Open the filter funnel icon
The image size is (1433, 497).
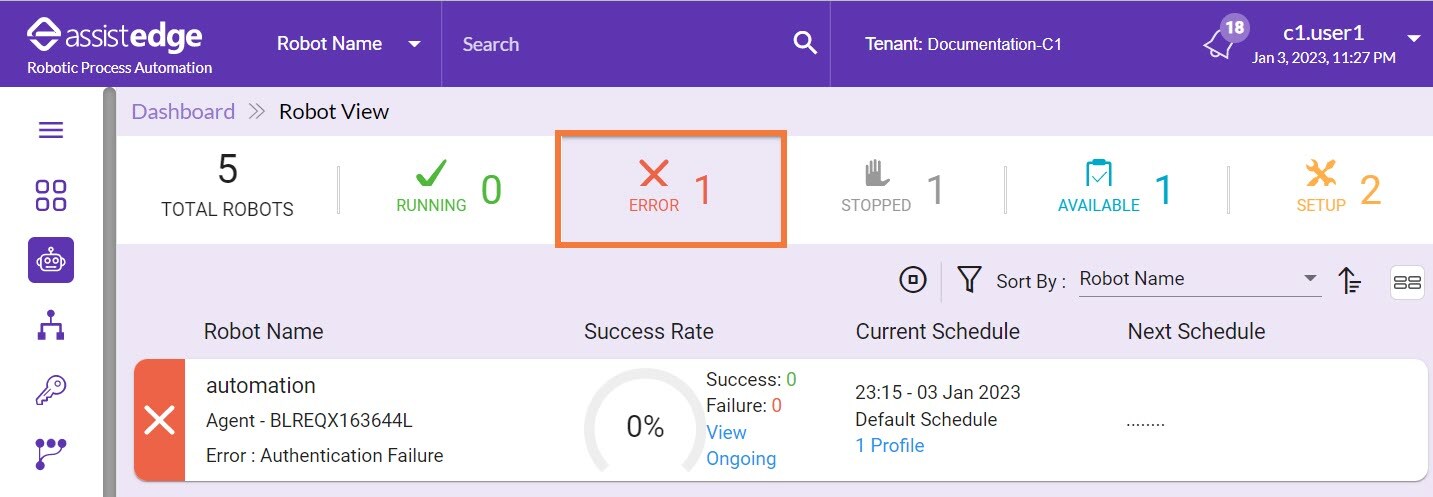[968, 280]
